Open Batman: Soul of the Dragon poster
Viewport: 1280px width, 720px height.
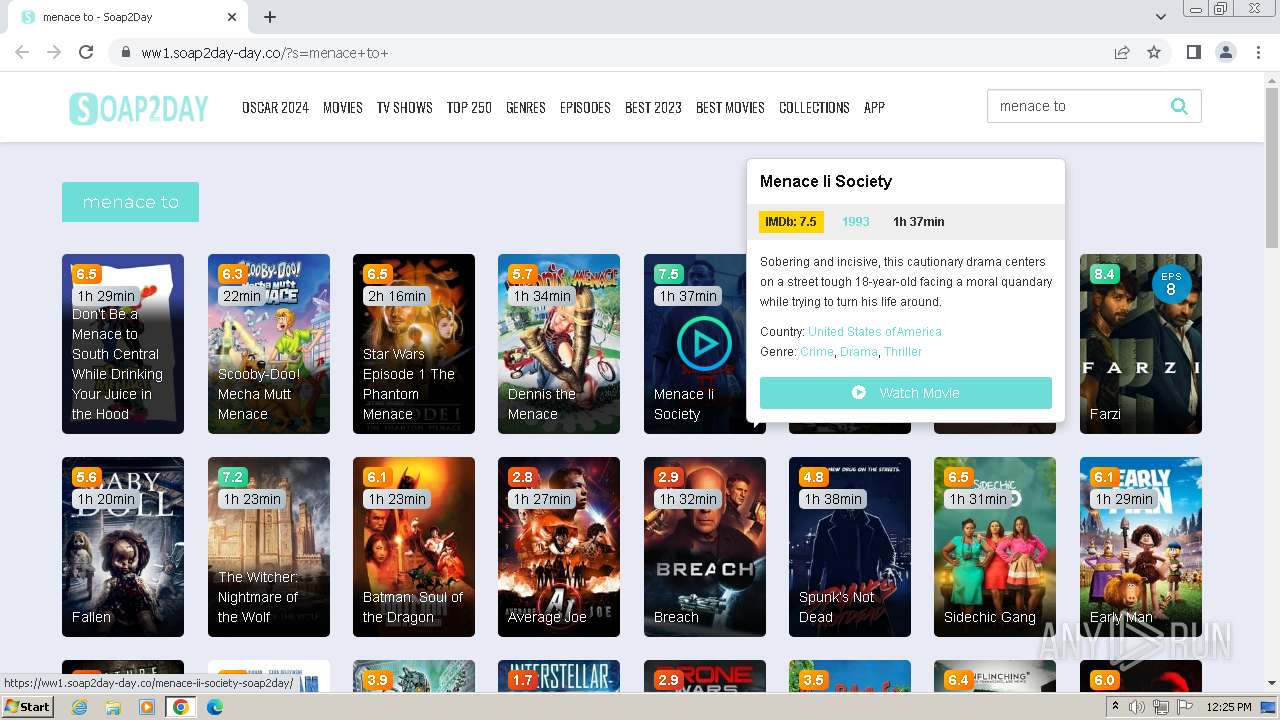click(414, 547)
